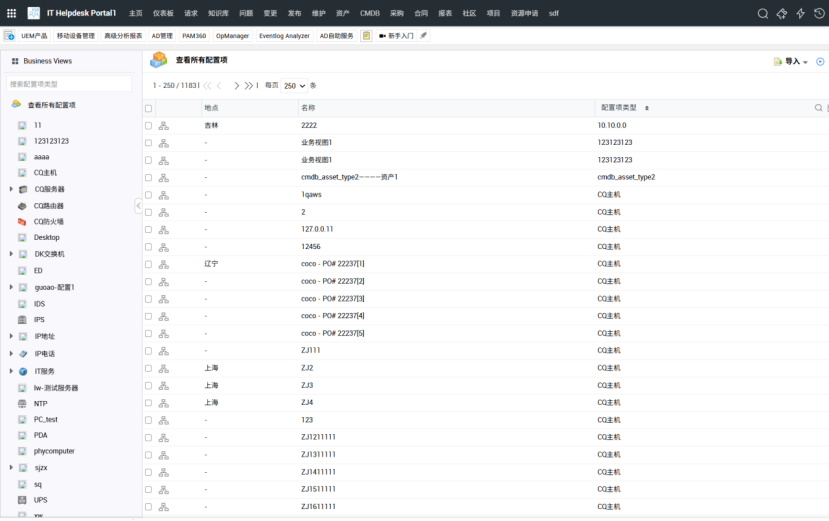Check the box for row ZJ1211111

[x=149, y=438]
